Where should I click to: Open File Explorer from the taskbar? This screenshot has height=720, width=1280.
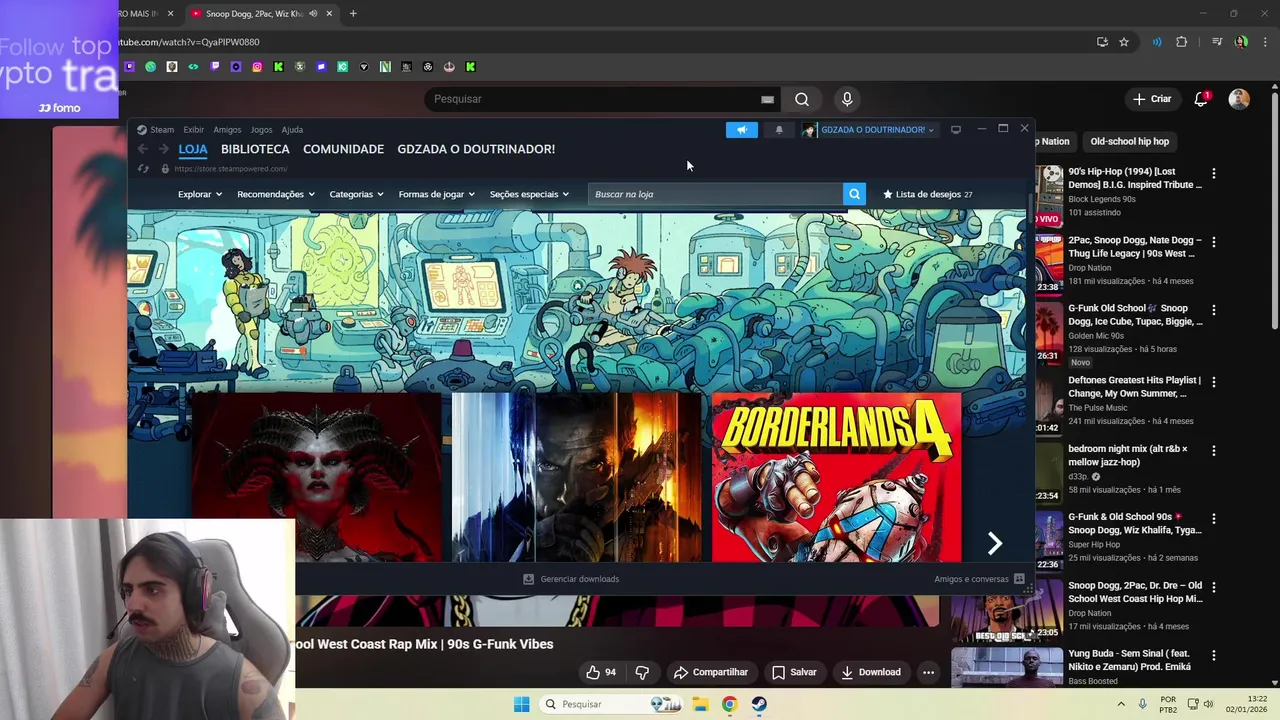pyautogui.click(x=700, y=704)
